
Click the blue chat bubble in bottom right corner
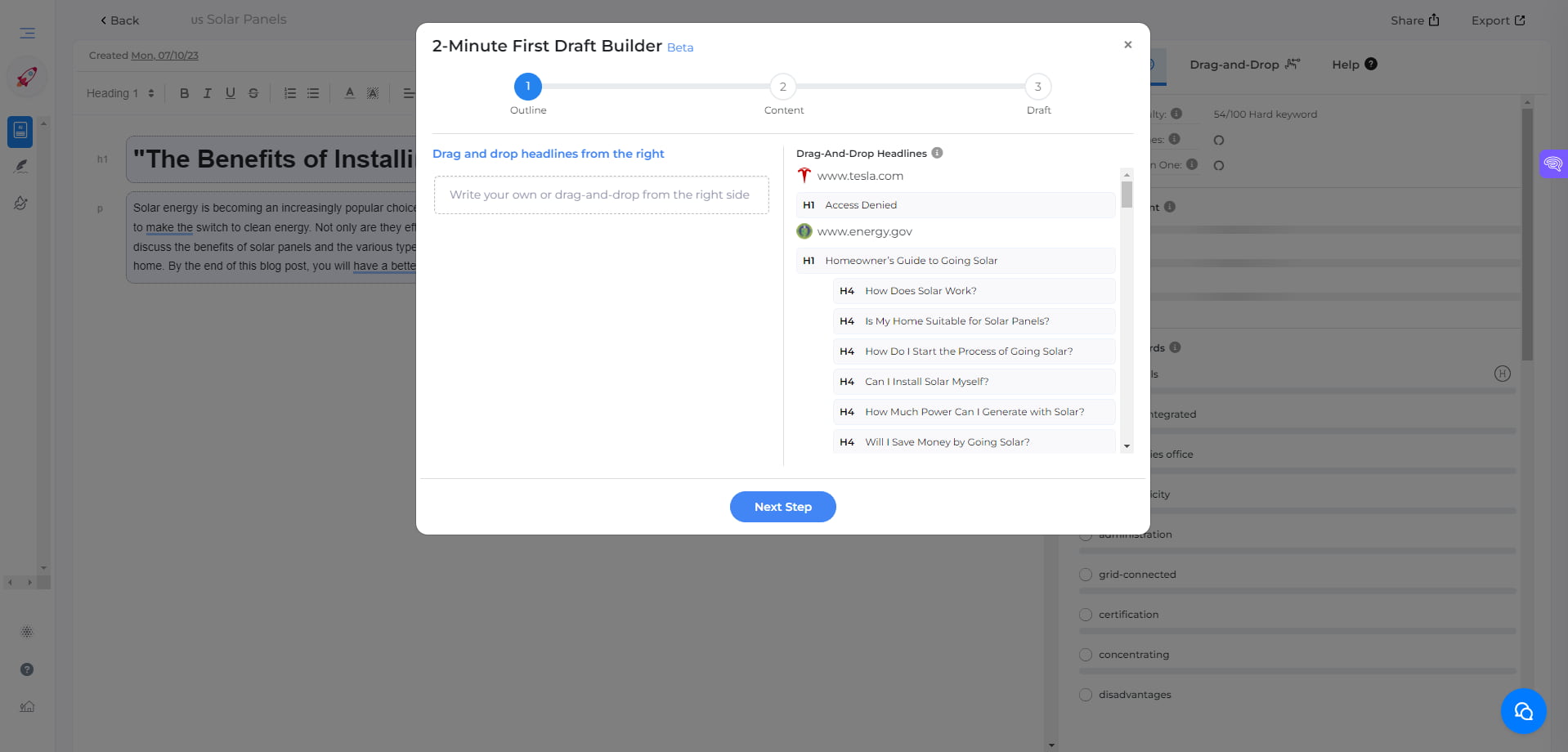point(1522,710)
